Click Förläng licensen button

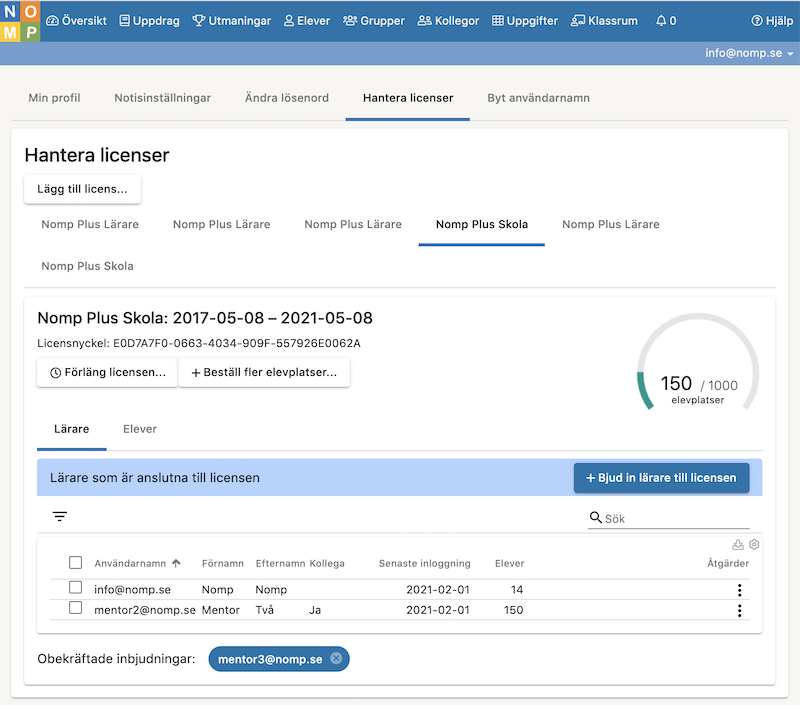107,372
